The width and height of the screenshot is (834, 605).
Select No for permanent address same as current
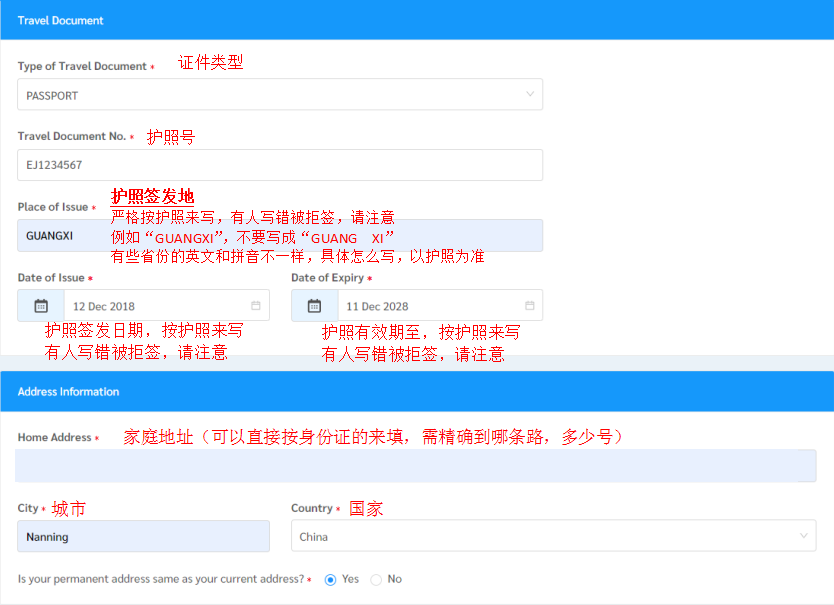[377, 580]
